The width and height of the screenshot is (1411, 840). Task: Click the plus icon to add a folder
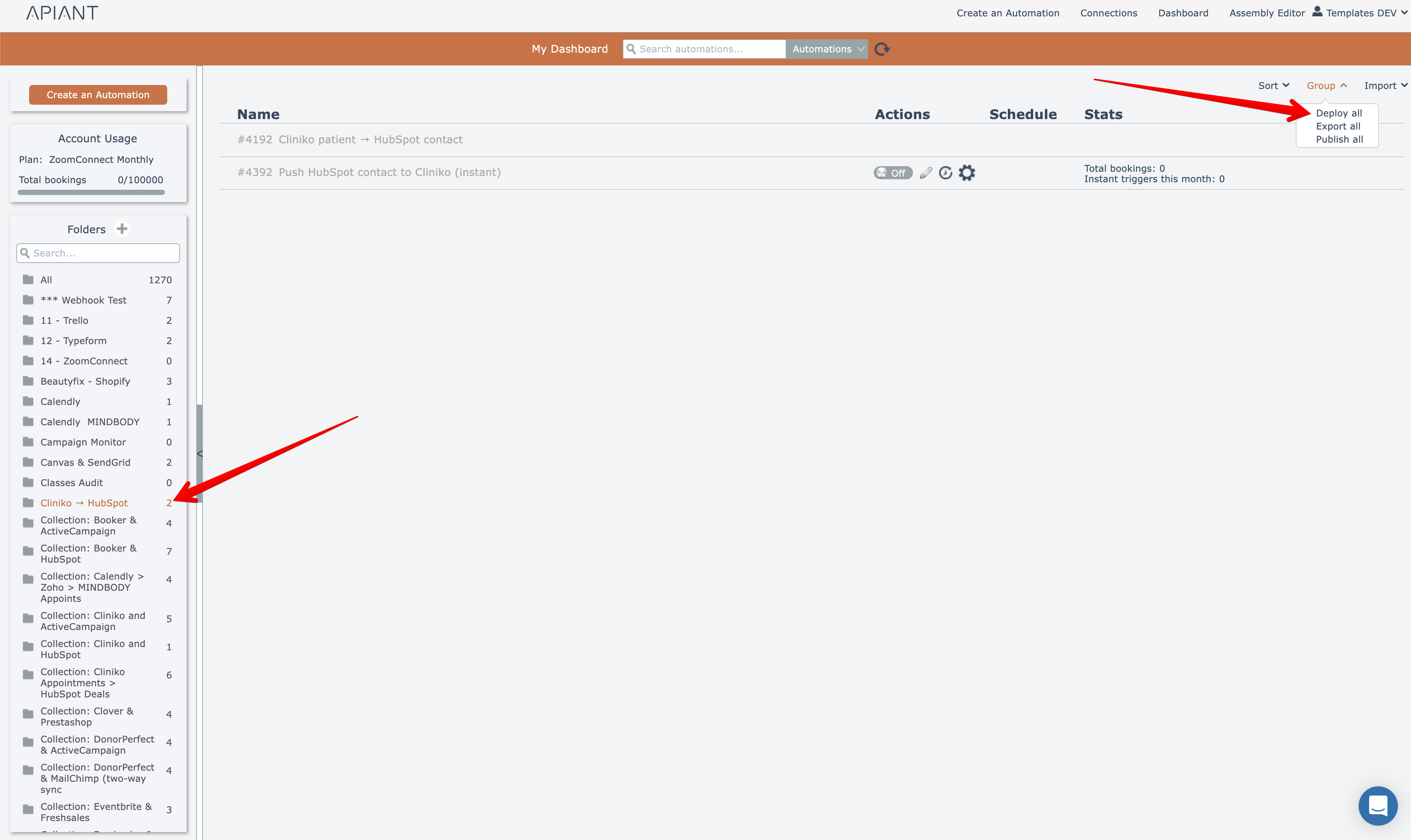click(x=122, y=229)
